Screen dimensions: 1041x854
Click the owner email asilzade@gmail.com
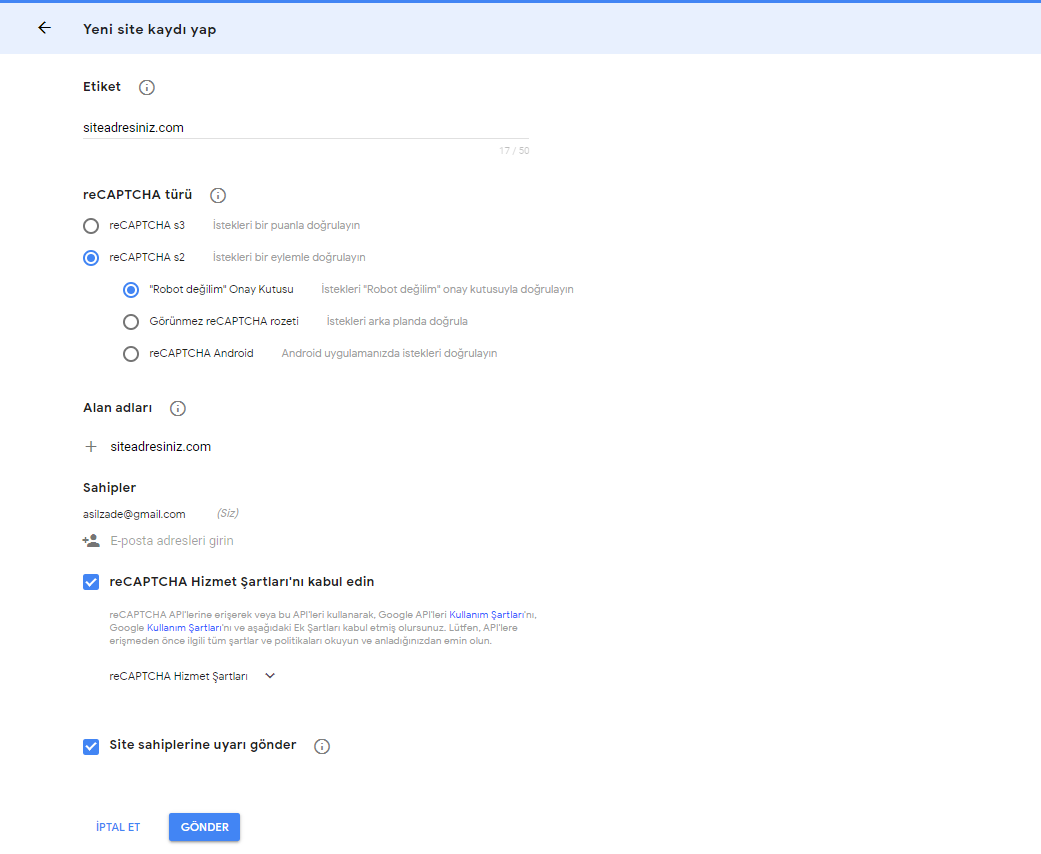click(134, 514)
